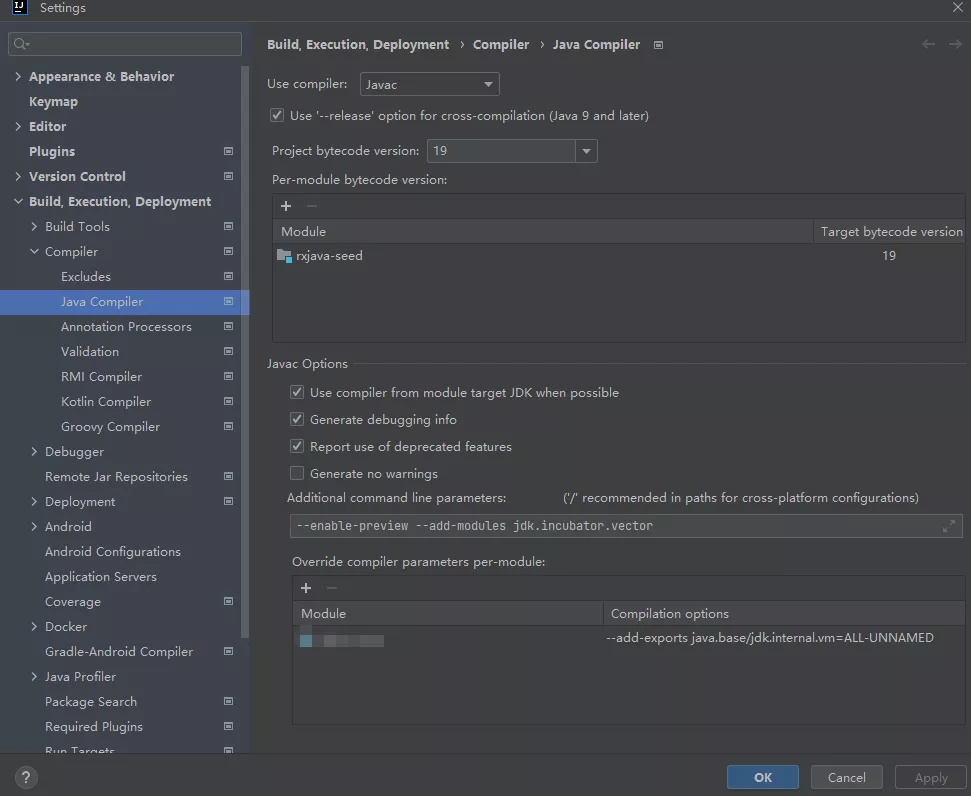Collapse Build, Execution, Deployment section

click(x=18, y=201)
